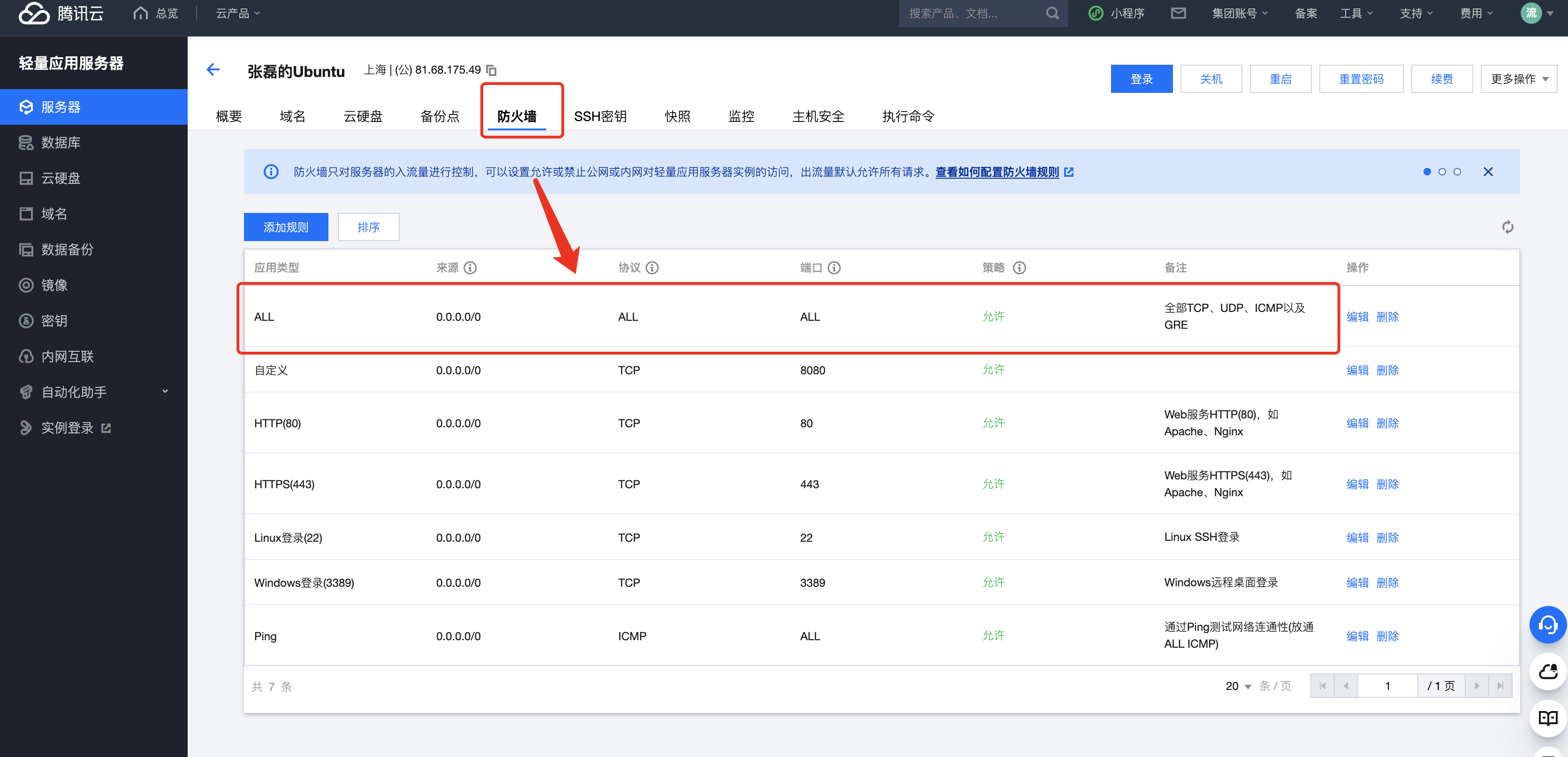Select the first banner carousel dot
Image resolution: width=1568 pixels, height=757 pixels.
coord(1427,172)
